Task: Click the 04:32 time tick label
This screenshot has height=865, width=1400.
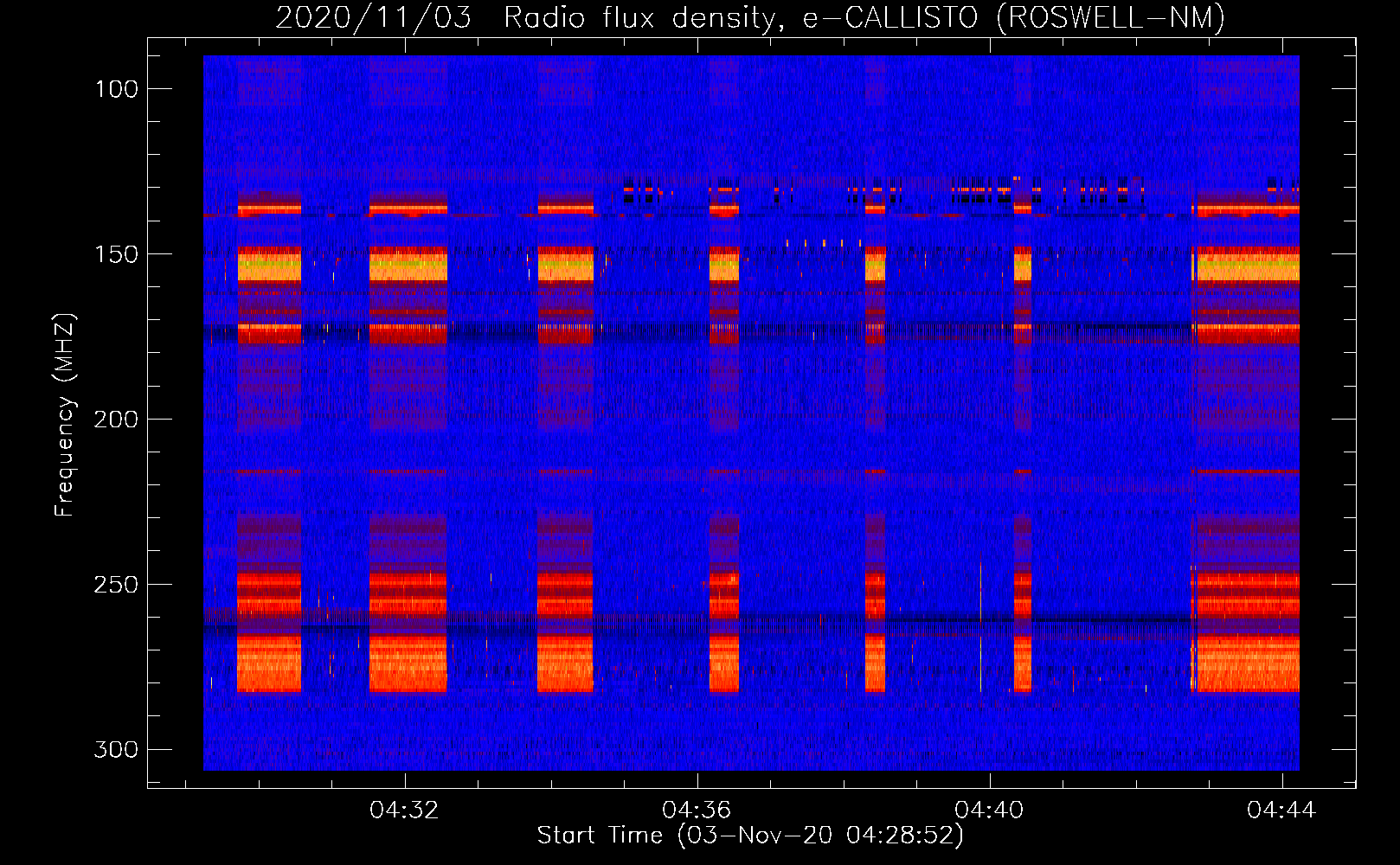Action: pos(404,811)
